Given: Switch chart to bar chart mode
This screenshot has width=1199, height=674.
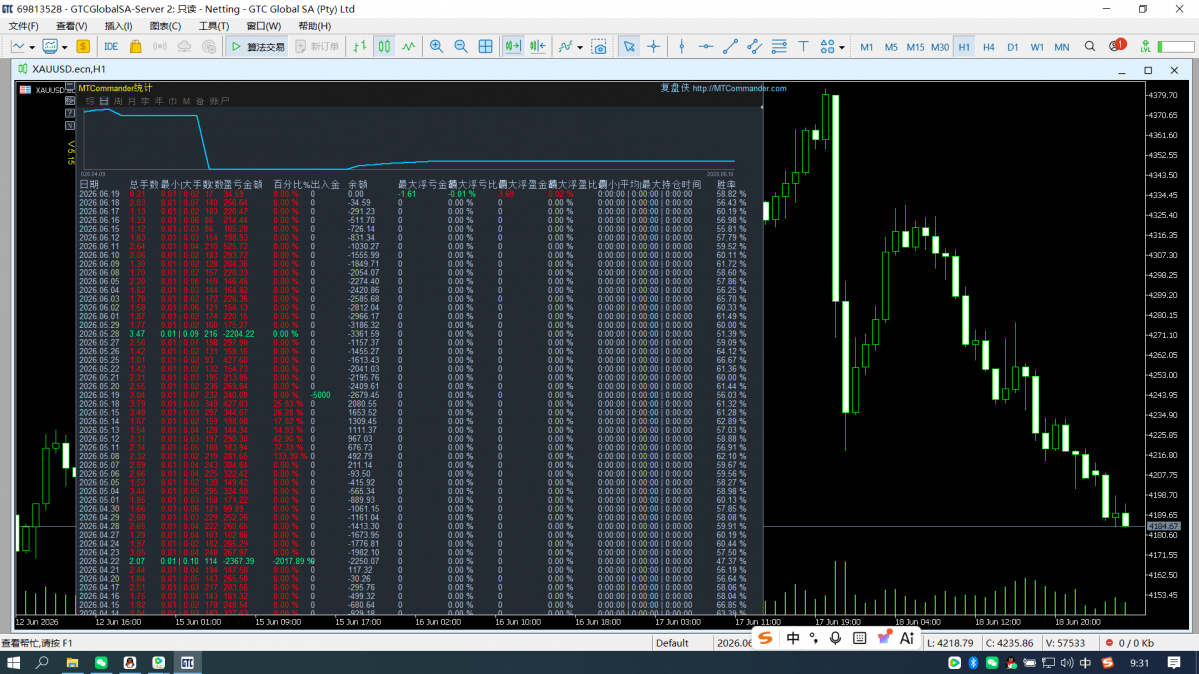Looking at the screenshot, I should click(x=359, y=47).
